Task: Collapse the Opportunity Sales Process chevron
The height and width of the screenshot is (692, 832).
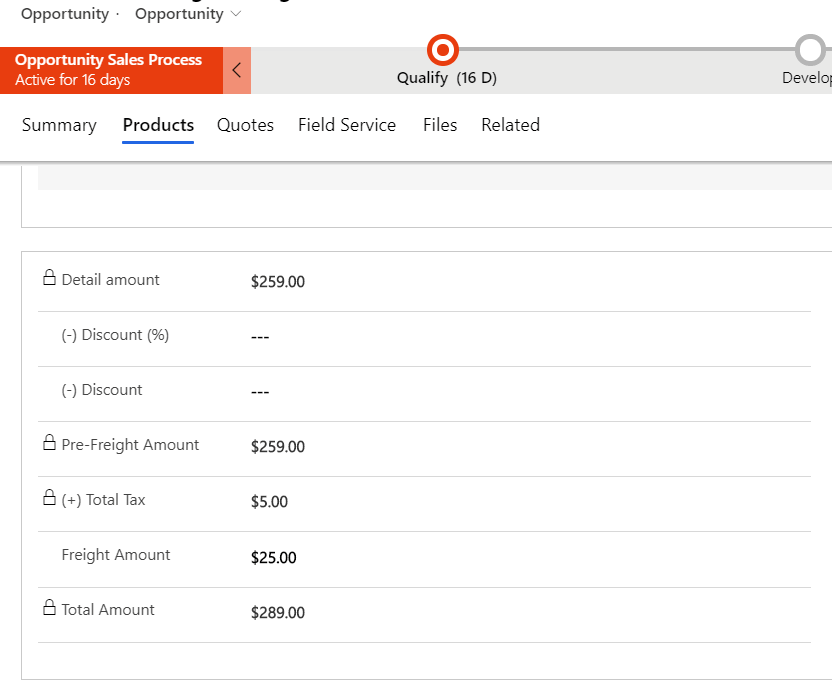Action: (237, 70)
